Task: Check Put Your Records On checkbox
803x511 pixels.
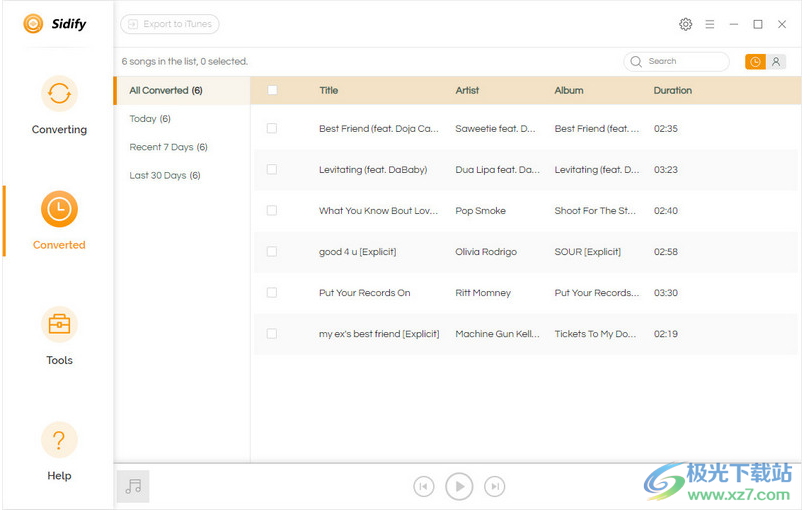Action: click(x=272, y=292)
